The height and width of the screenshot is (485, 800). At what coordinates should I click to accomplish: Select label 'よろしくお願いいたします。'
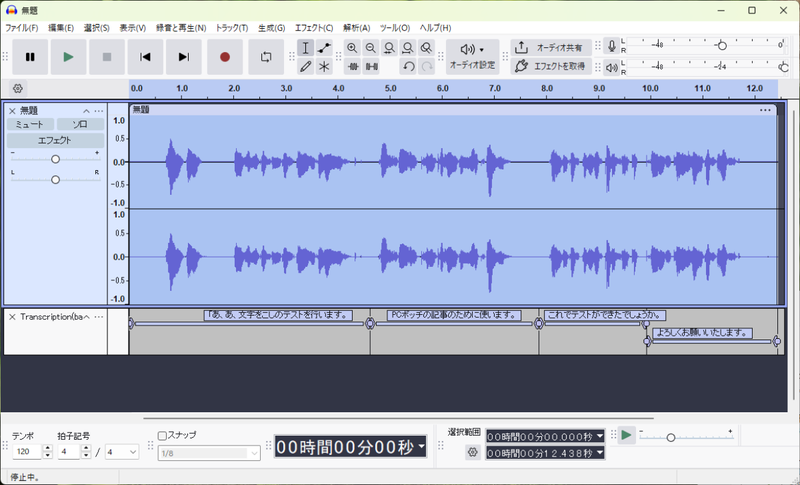tap(703, 333)
